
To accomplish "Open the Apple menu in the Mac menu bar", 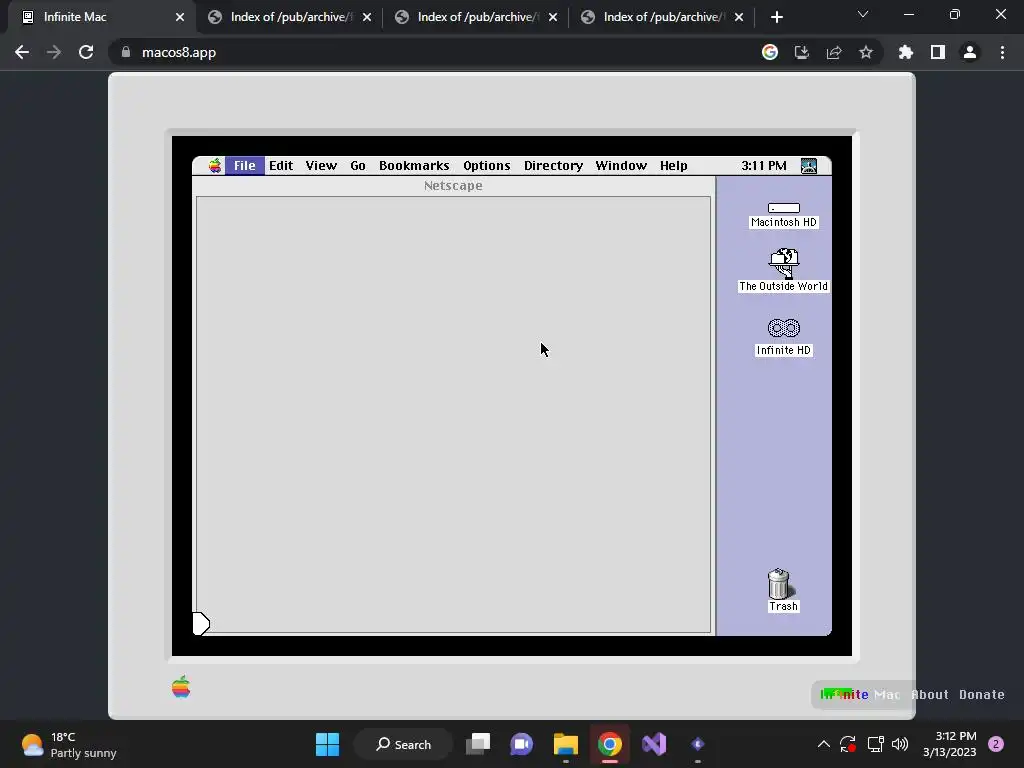I will pos(215,166).
